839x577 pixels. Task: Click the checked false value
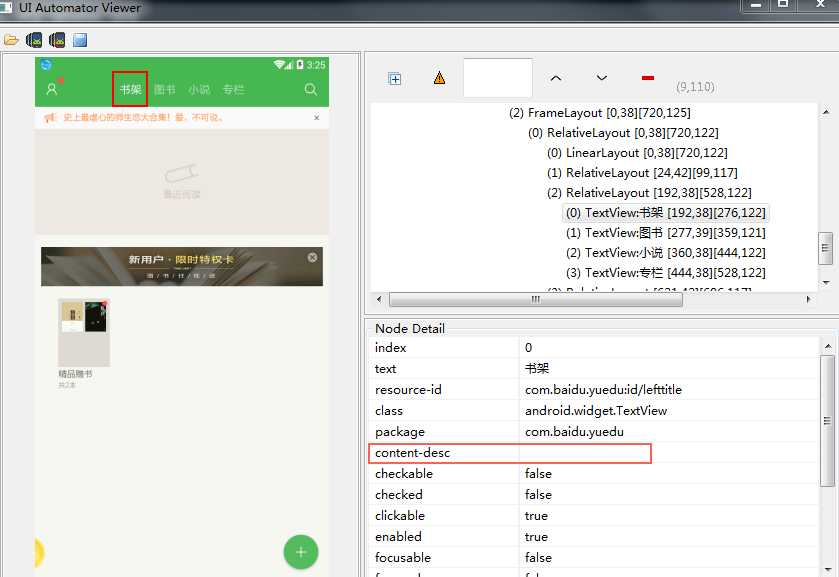point(538,495)
